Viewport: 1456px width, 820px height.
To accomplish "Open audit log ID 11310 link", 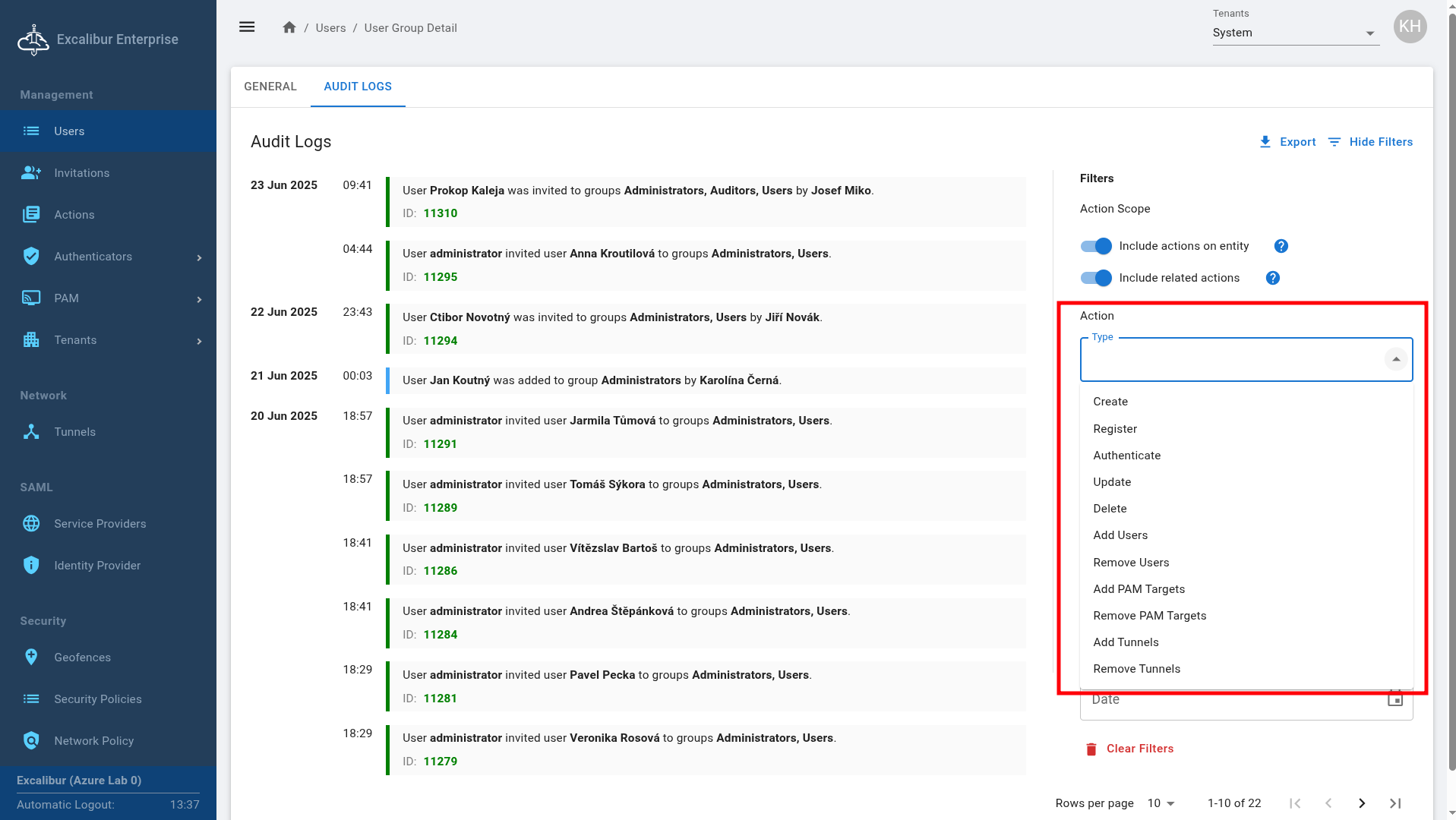I will coord(440,213).
